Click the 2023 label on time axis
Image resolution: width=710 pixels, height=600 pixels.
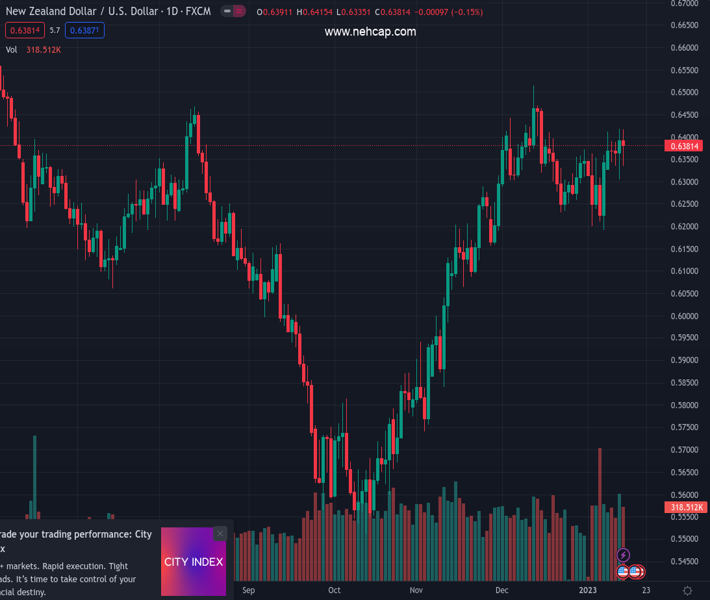tap(590, 590)
